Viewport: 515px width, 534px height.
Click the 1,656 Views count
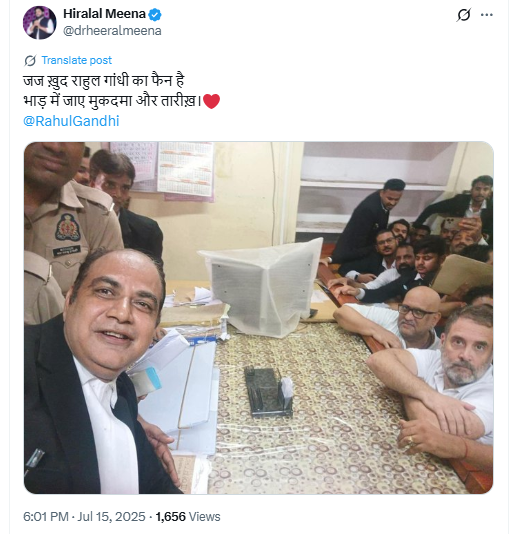pos(188,517)
